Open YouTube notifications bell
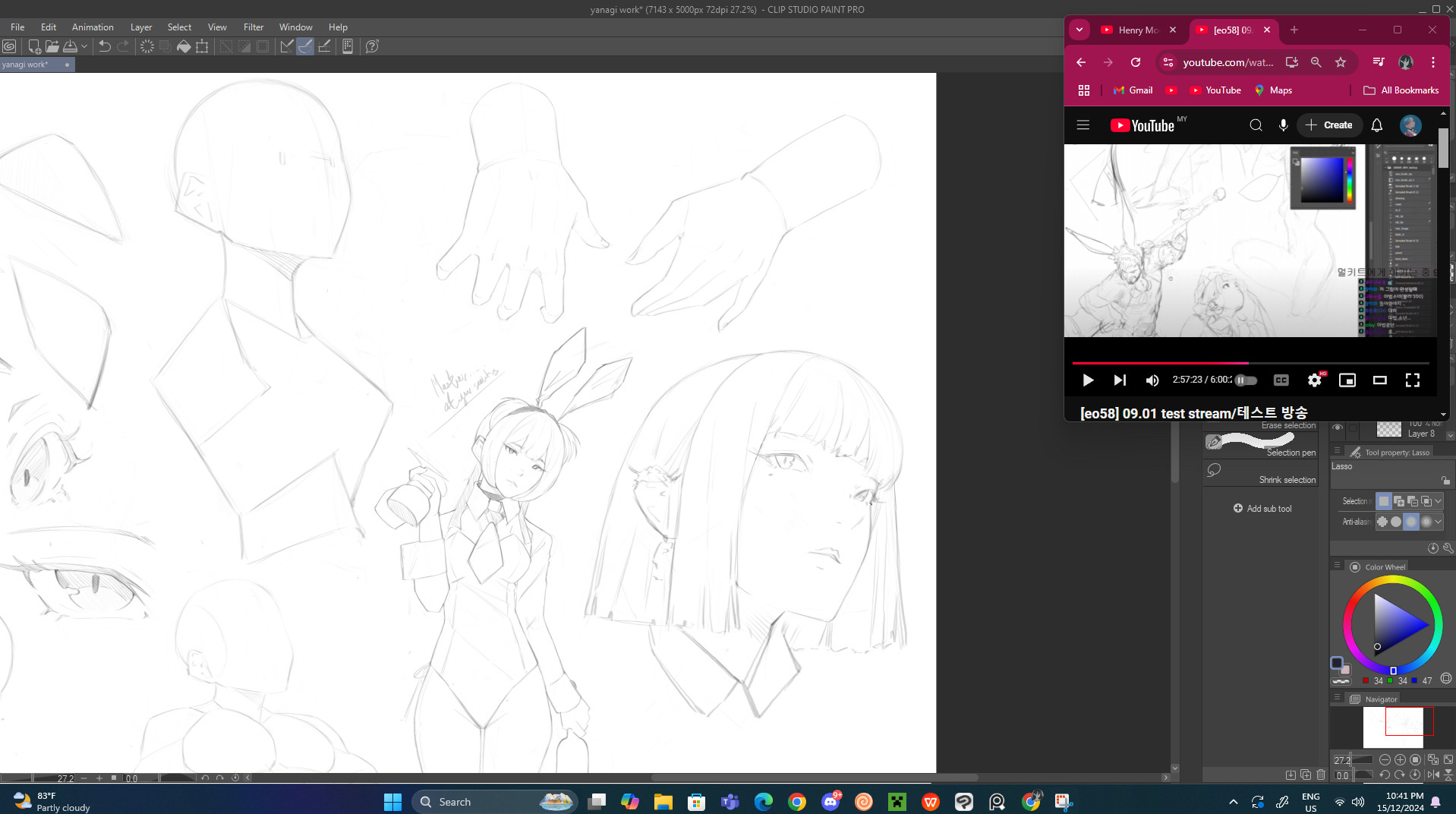 point(1377,125)
